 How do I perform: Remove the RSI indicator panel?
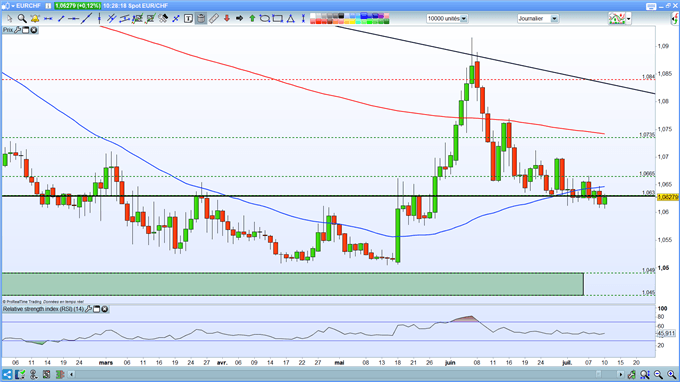(x=105, y=309)
